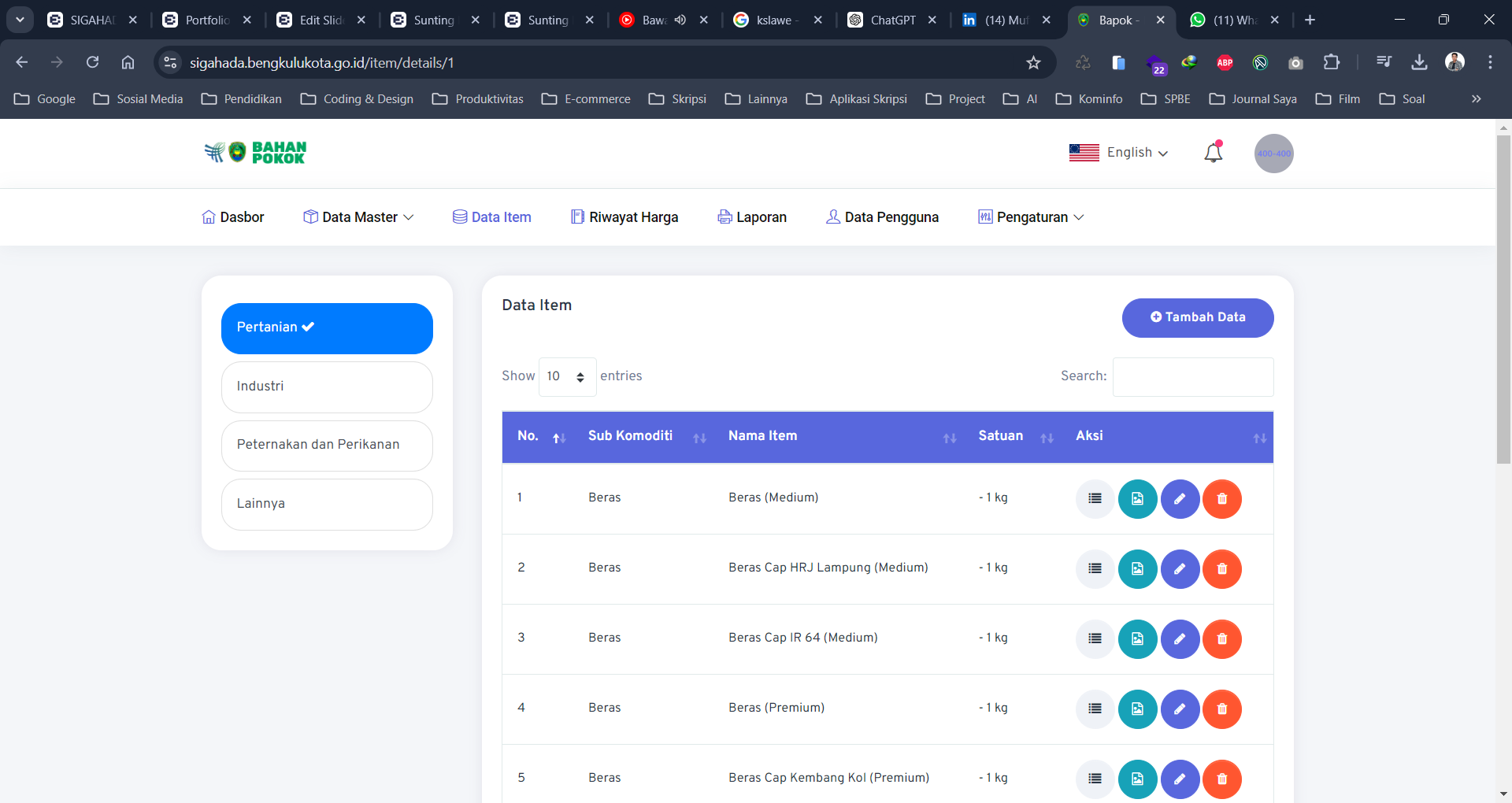Open a new browser tab
1512x803 pixels.
coord(1310,20)
